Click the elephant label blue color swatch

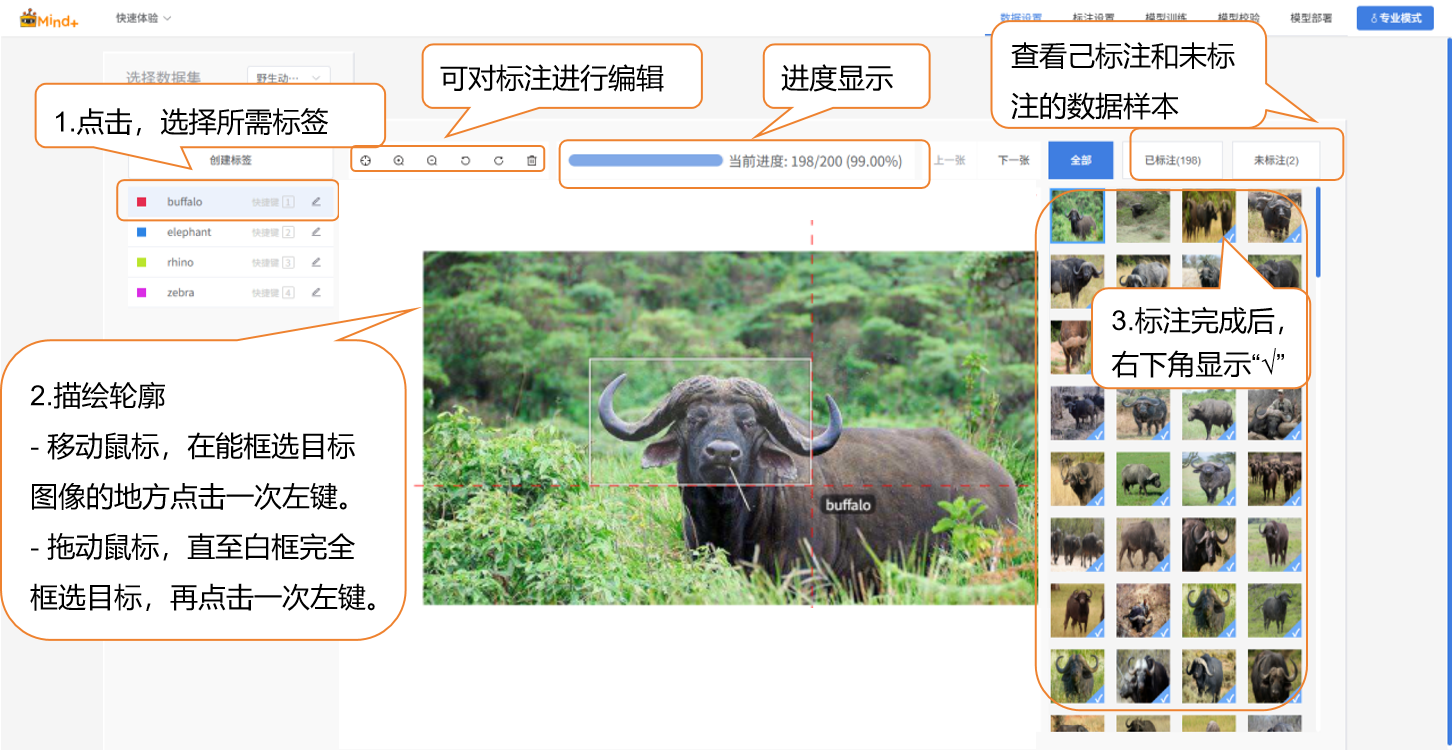click(x=141, y=232)
